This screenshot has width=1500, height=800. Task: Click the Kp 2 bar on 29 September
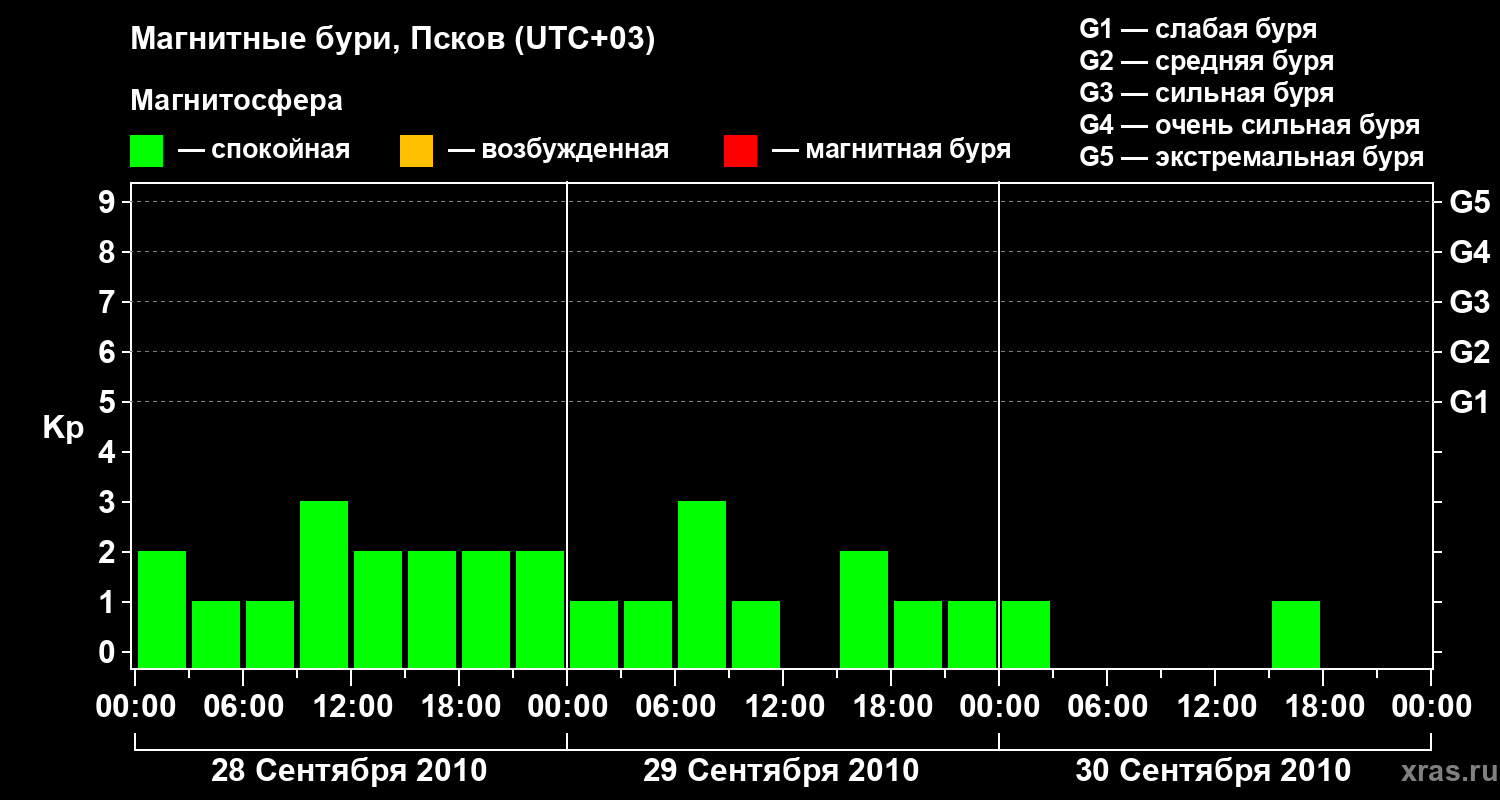[864, 609]
